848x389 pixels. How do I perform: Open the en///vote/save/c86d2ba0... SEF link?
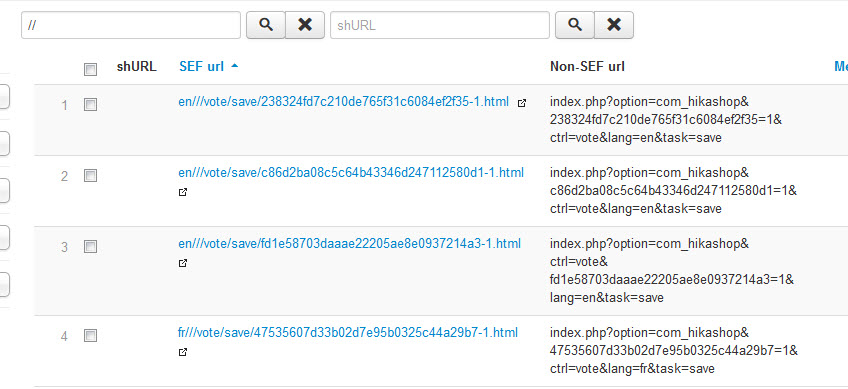click(351, 173)
